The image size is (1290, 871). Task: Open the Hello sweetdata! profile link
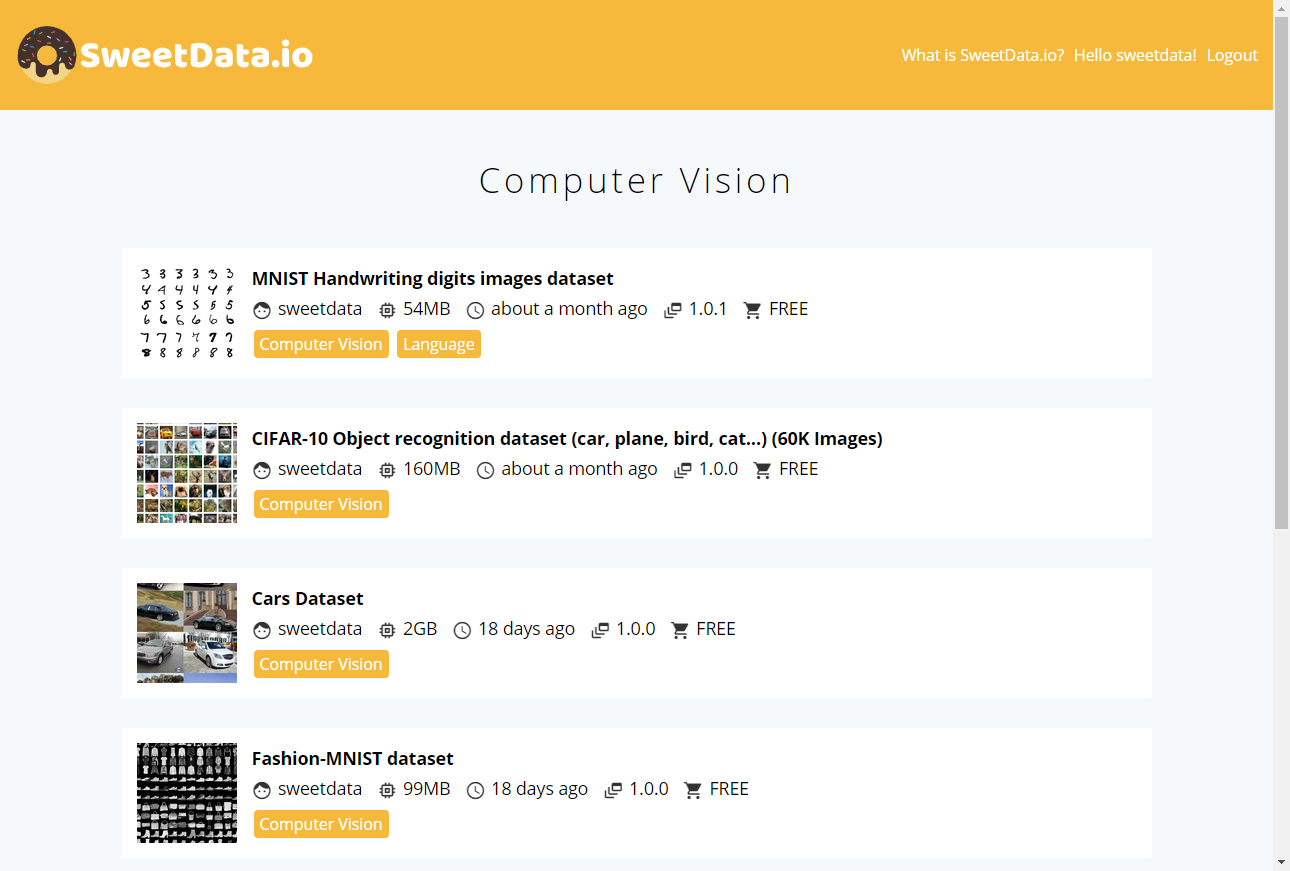(1135, 55)
